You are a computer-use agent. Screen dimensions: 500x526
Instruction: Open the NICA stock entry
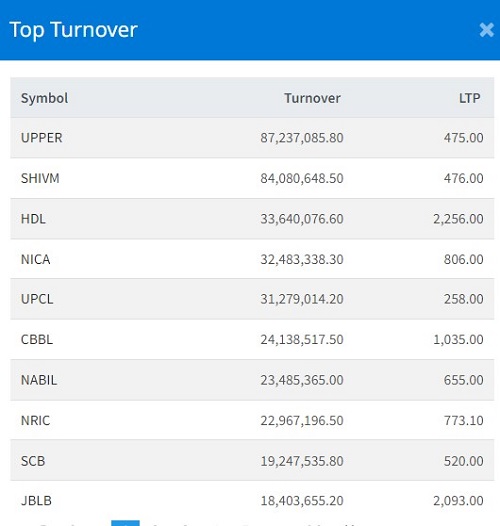click(35, 259)
